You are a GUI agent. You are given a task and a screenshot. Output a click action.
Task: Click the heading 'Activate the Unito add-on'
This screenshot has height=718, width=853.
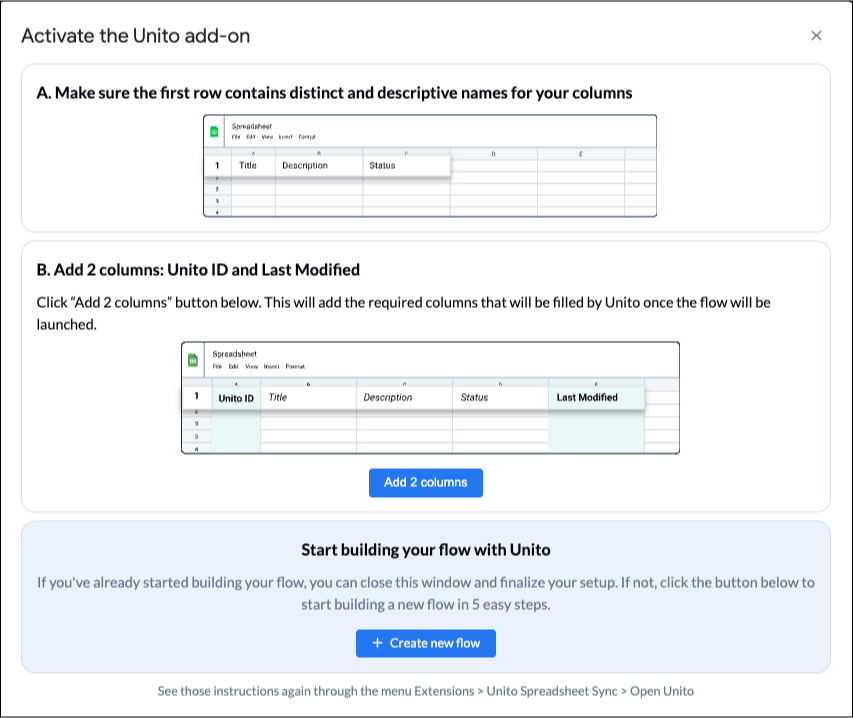pos(135,36)
